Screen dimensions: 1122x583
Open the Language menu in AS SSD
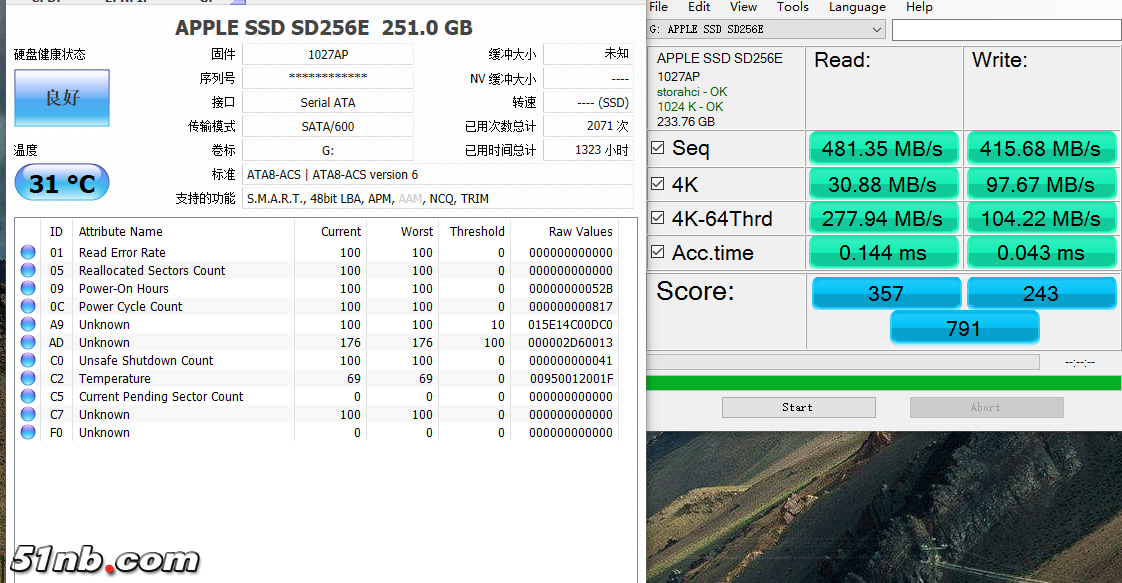857,7
